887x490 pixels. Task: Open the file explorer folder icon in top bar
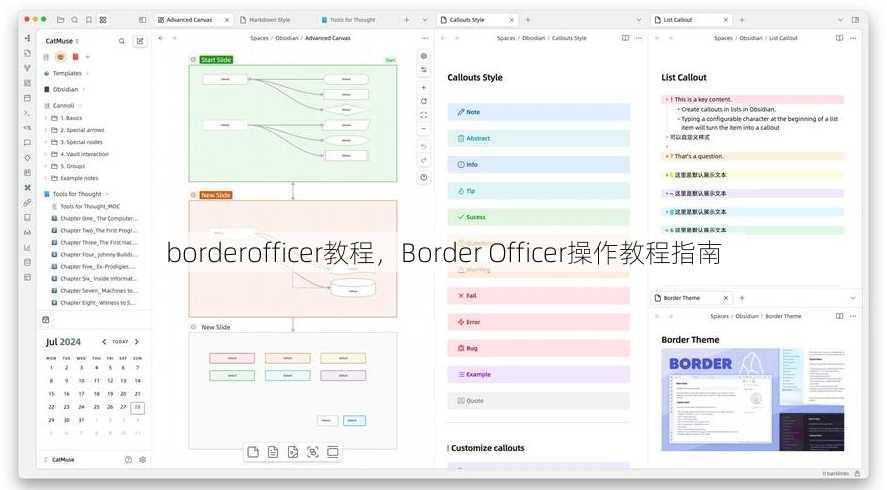61,20
